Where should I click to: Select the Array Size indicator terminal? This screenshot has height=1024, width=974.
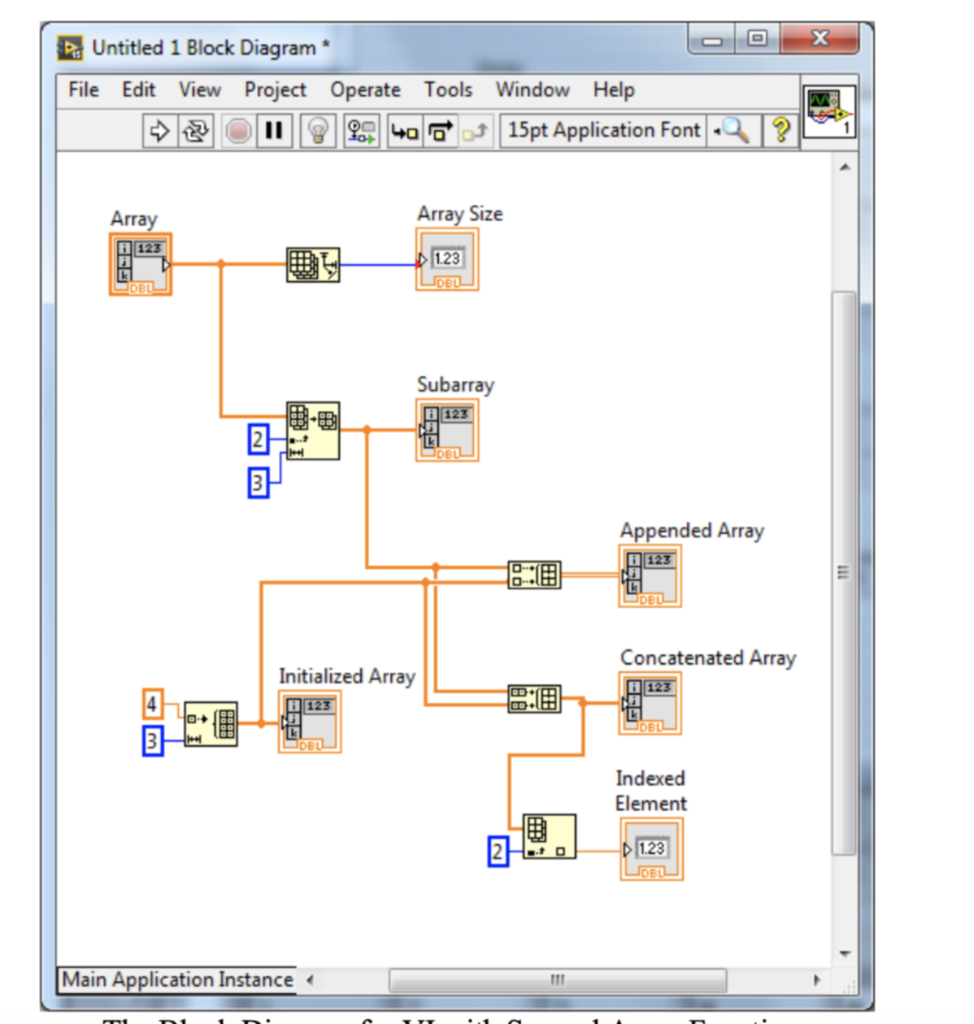click(x=447, y=259)
